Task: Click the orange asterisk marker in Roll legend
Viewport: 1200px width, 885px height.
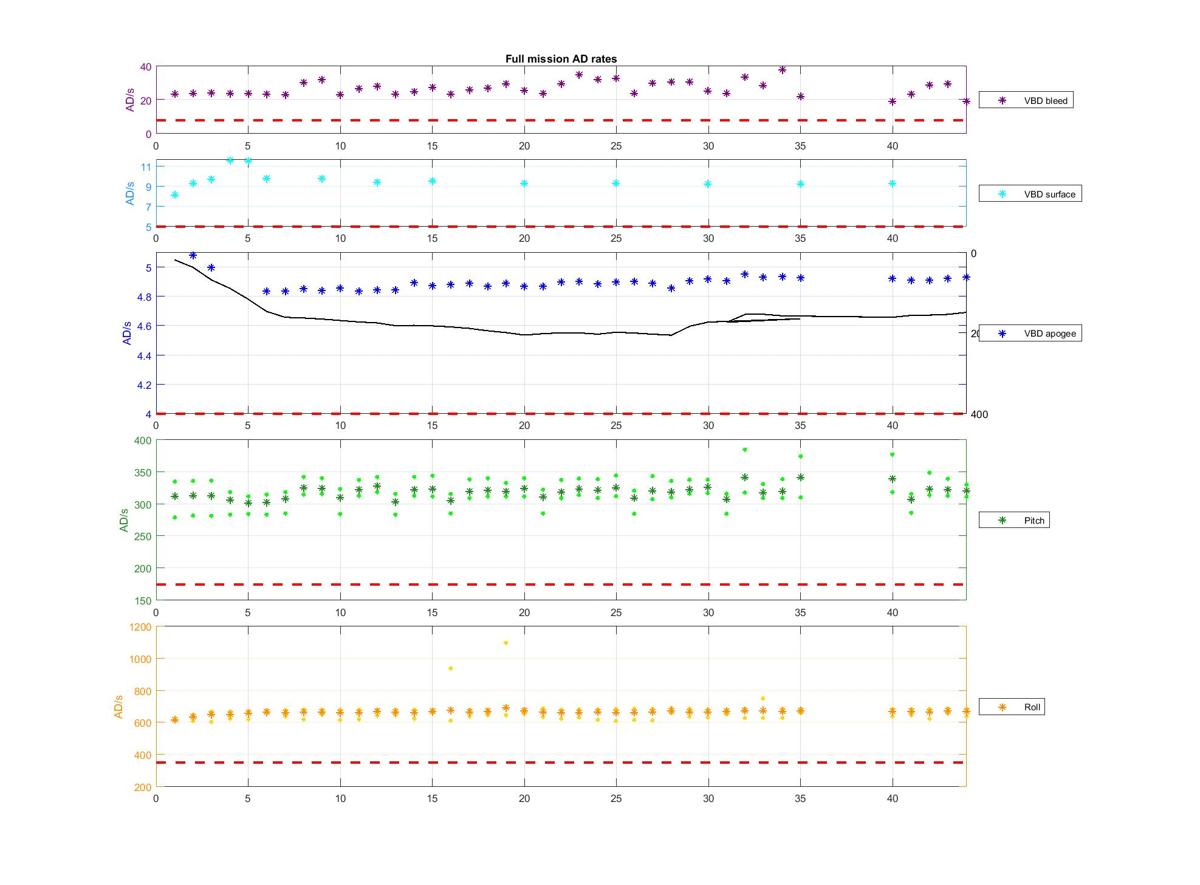Action: [x=1001, y=707]
